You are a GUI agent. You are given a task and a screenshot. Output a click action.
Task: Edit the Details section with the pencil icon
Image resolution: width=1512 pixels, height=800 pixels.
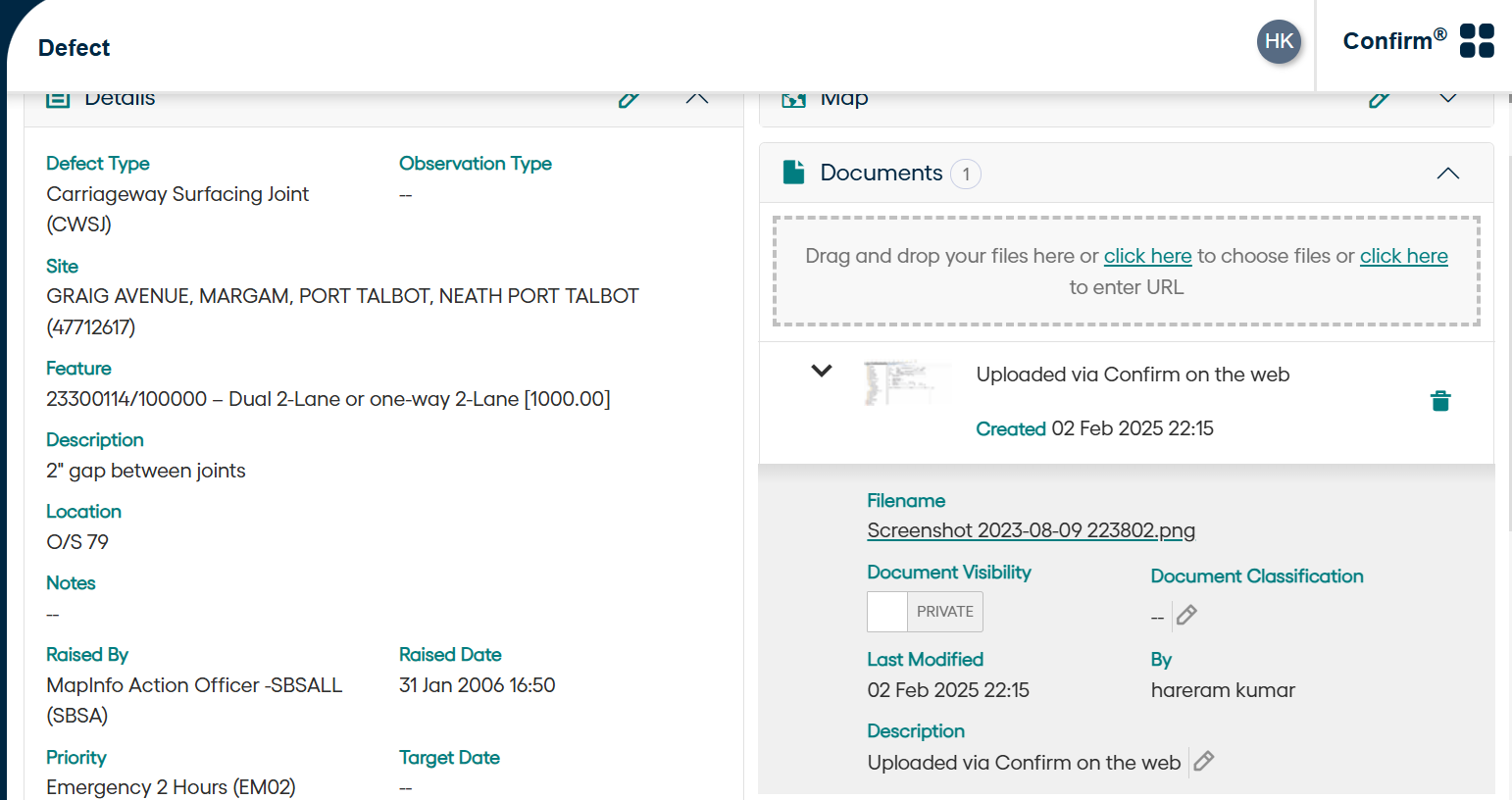click(628, 99)
